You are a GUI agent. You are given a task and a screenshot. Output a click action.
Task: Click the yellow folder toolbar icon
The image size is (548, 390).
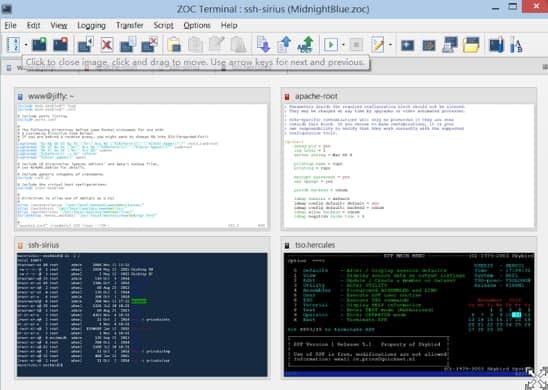[471, 45]
